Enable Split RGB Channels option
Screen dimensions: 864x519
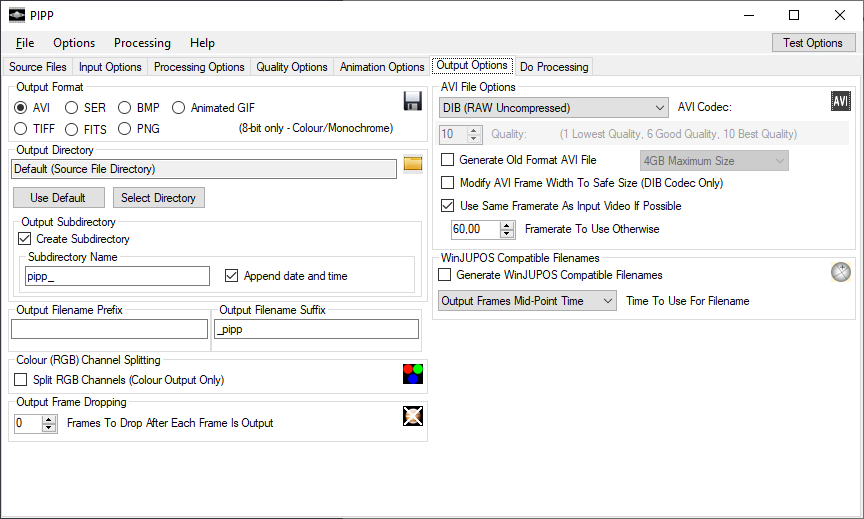(20, 380)
